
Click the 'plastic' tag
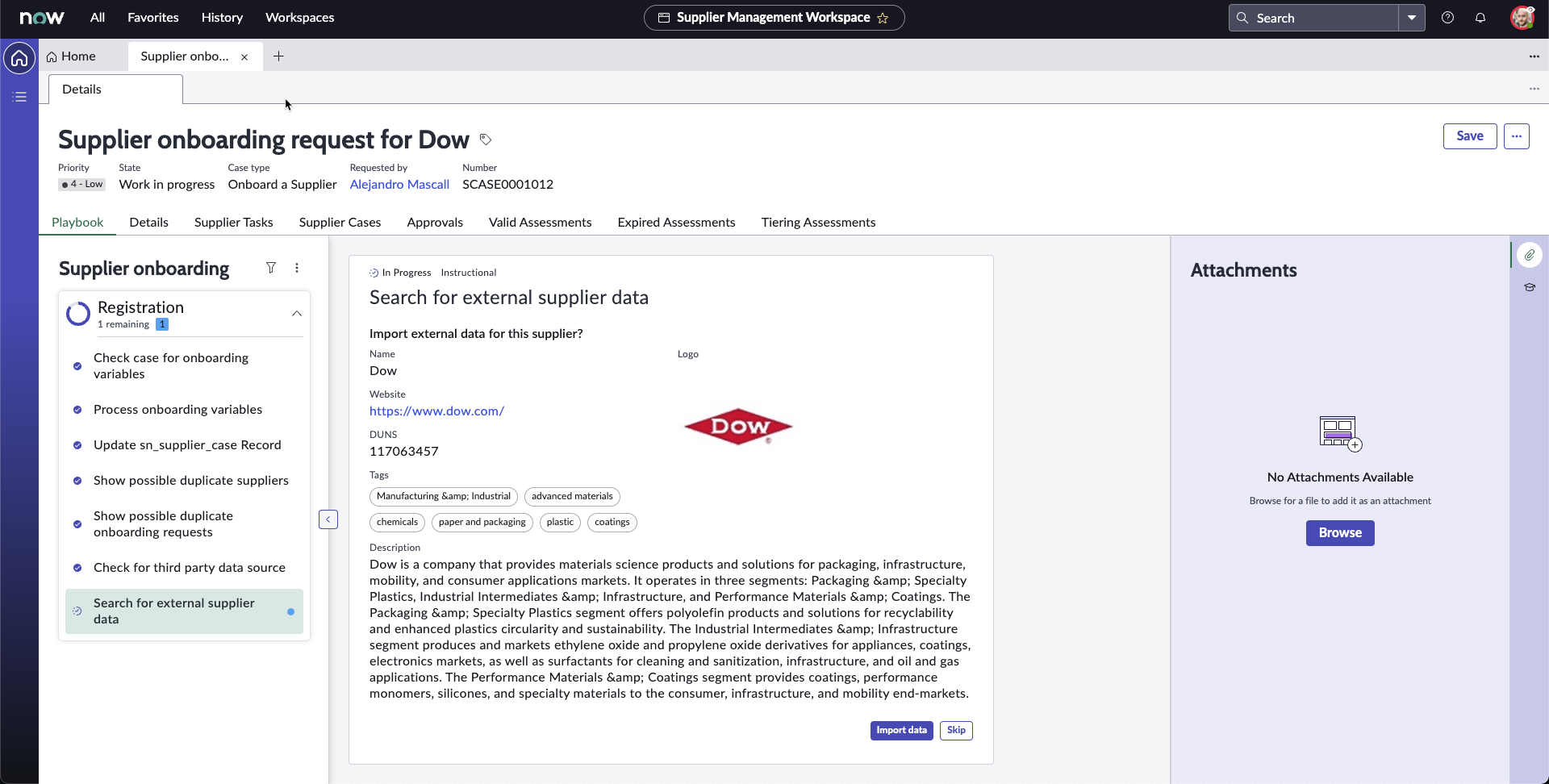click(x=560, y=523)
